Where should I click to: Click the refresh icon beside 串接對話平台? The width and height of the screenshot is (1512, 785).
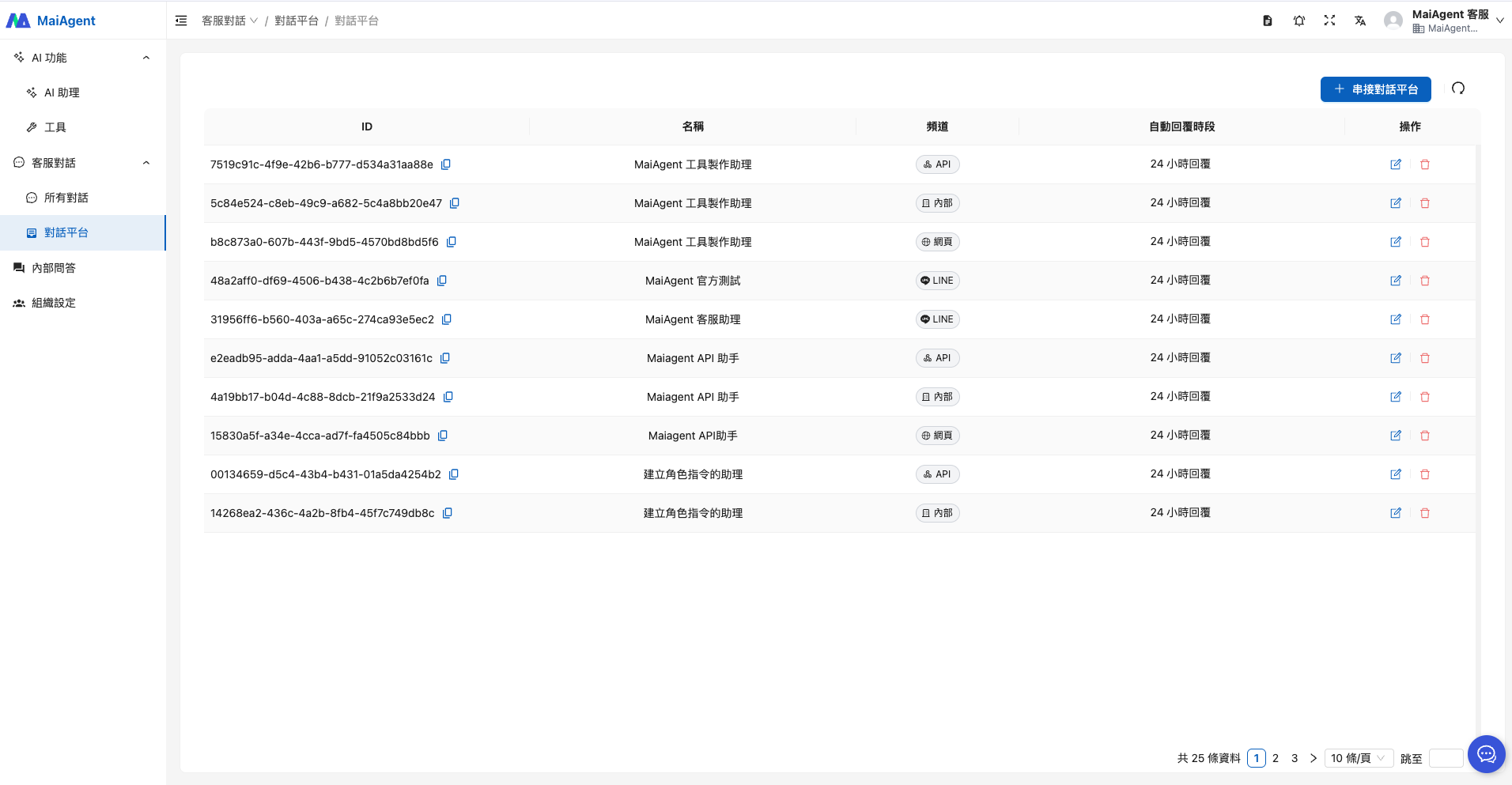point(1458,89)
